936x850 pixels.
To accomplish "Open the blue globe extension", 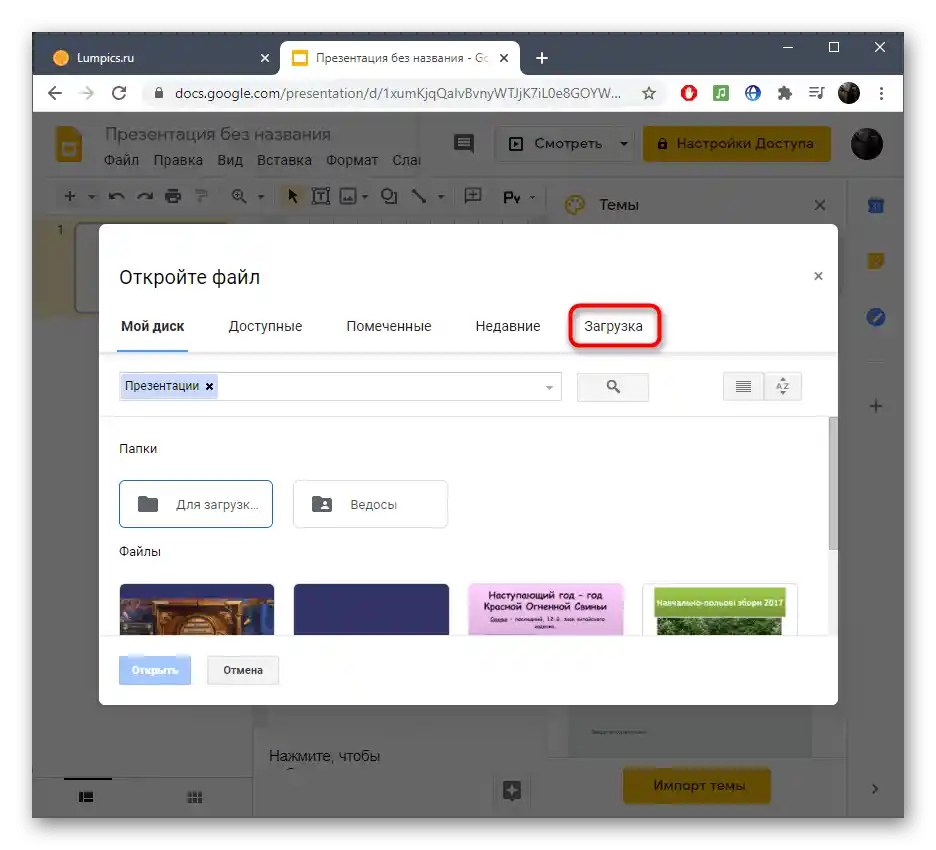I will [753, 93].
